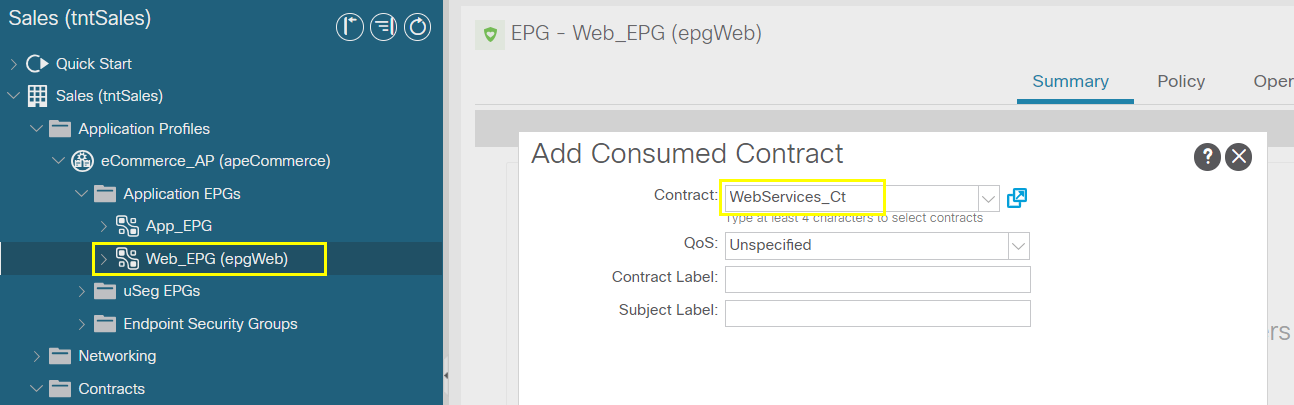Viewport: 1294px width, 405px height.
Task: Click the App_EPG node icon
Action: click(128, 226)
